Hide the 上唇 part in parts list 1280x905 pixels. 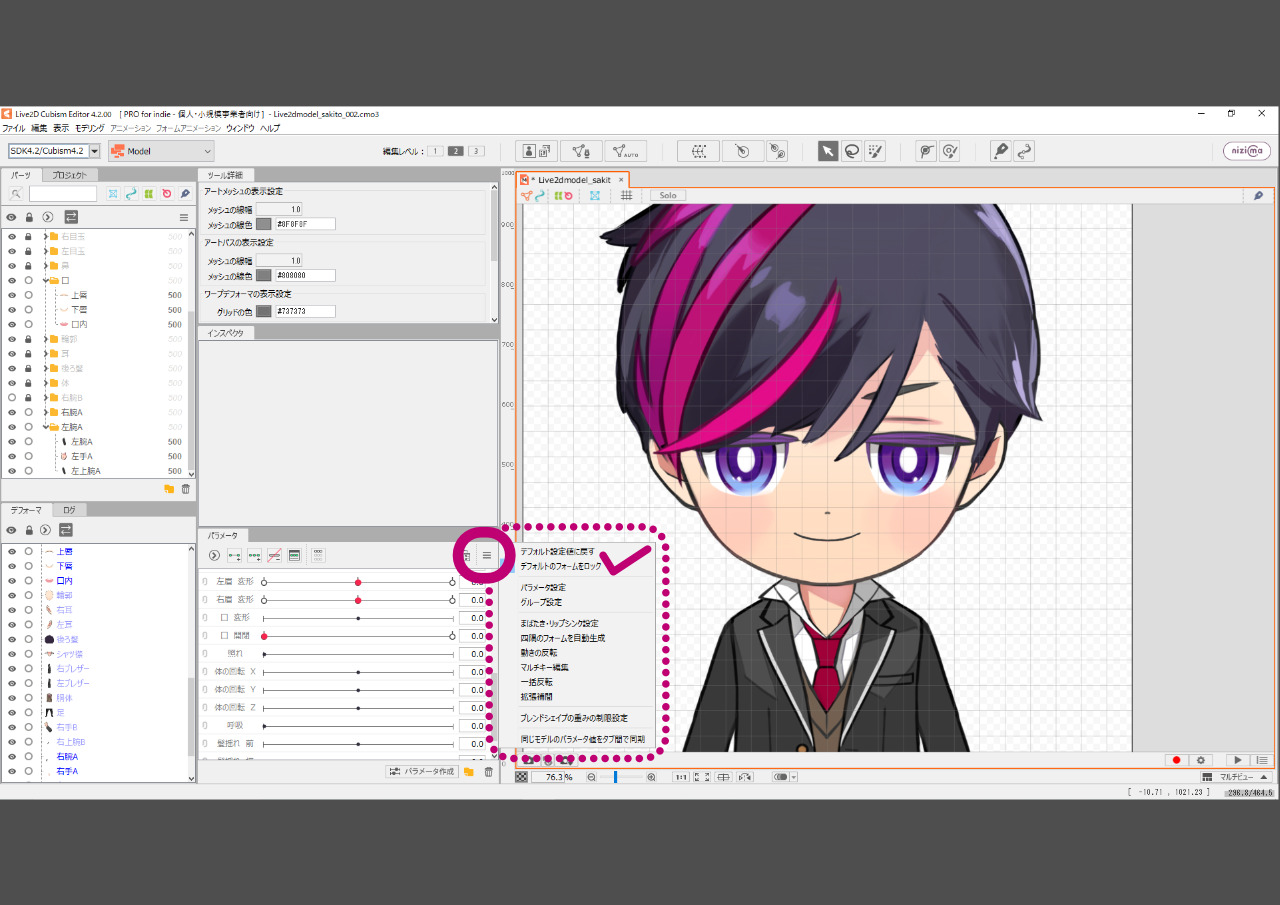(12, 295)
